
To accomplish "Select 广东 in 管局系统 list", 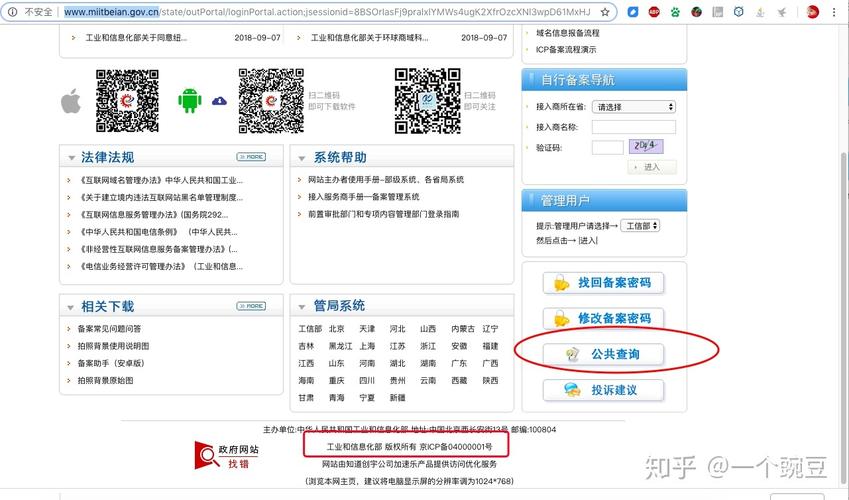I will (x=459, y=363).
